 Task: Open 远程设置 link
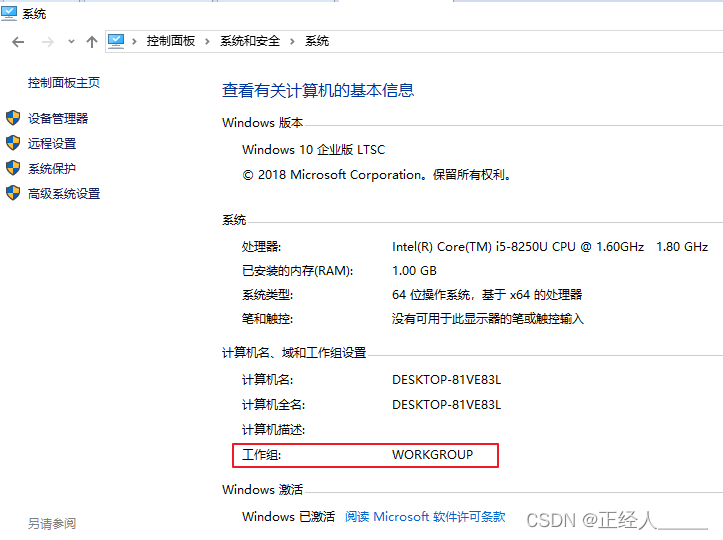click(x=52, y=143)
